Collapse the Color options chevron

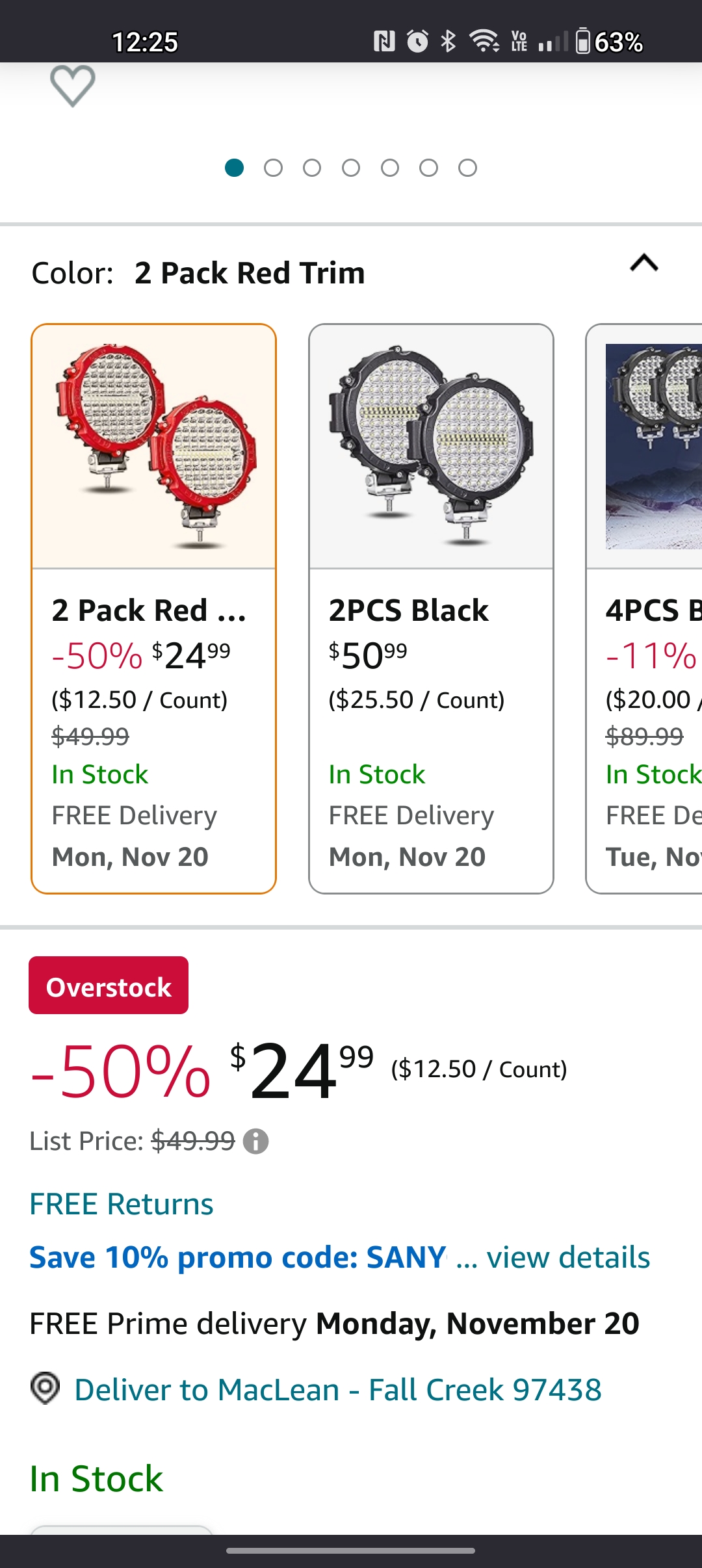pyautogui.click(x=643, y=263)
